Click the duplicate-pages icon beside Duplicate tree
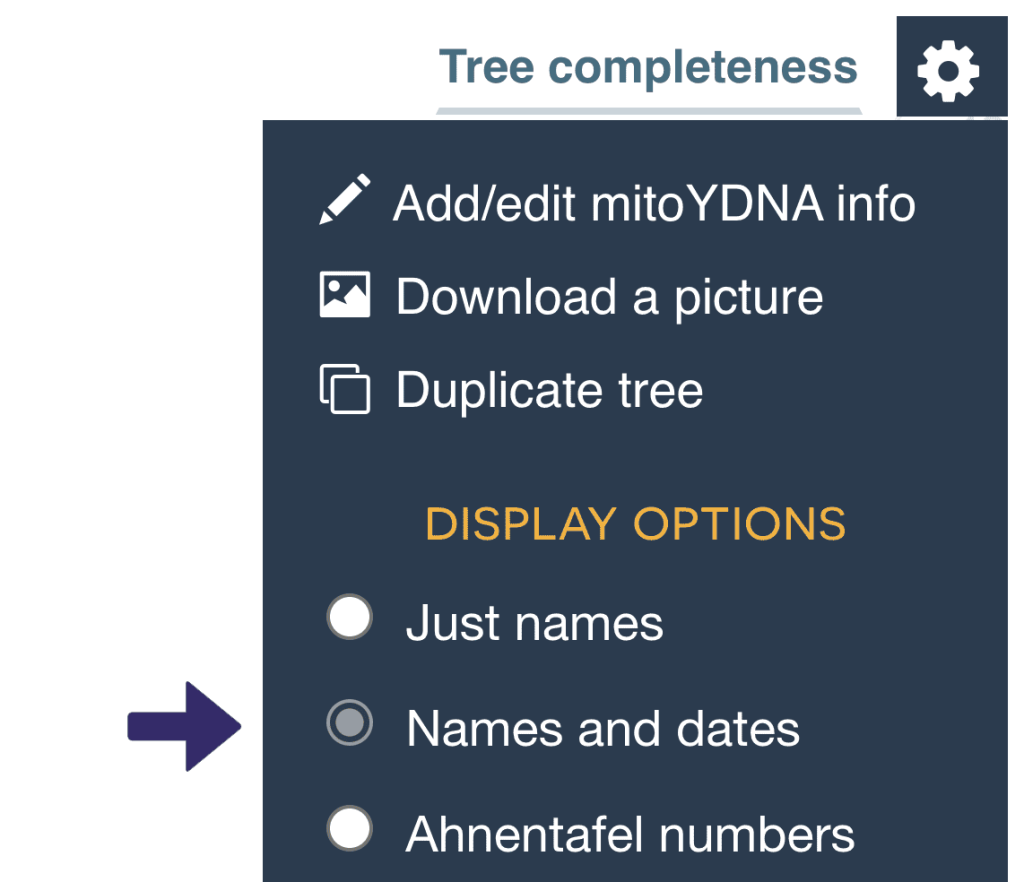 [x=343, y=388]
